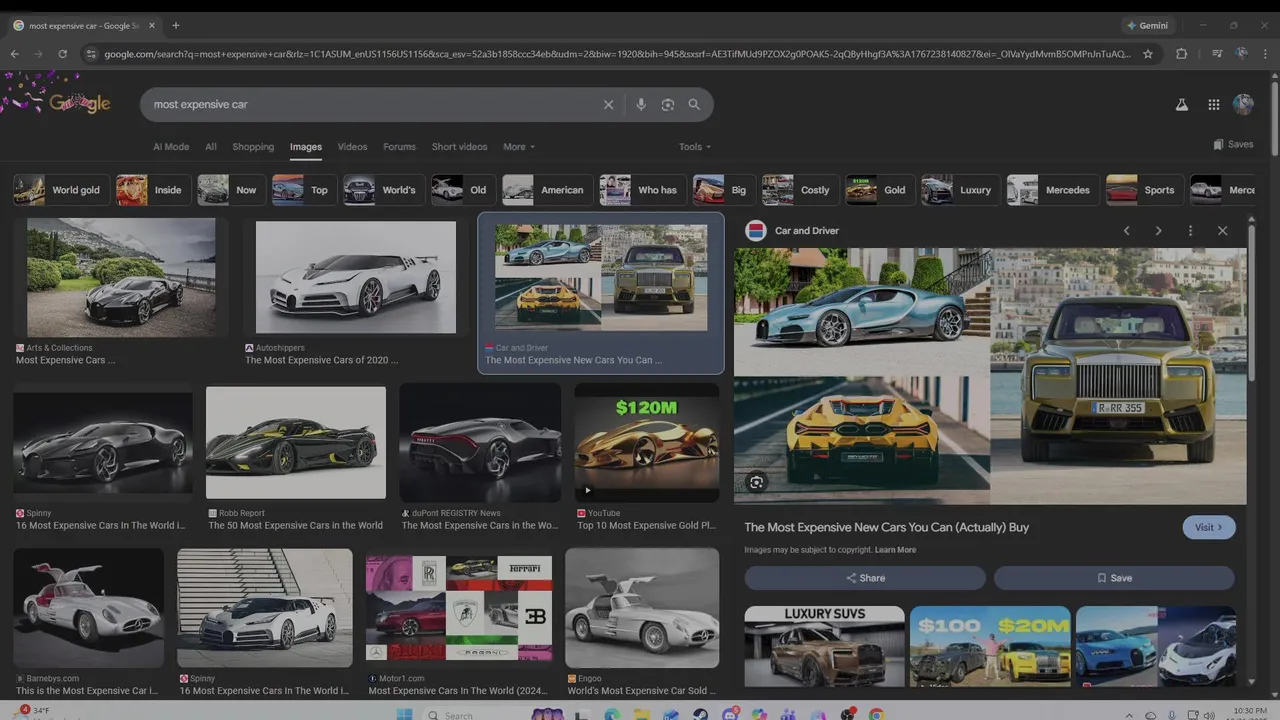Show previous image in preview panel
1280x720 pixels.
[x=1126, y=231]
